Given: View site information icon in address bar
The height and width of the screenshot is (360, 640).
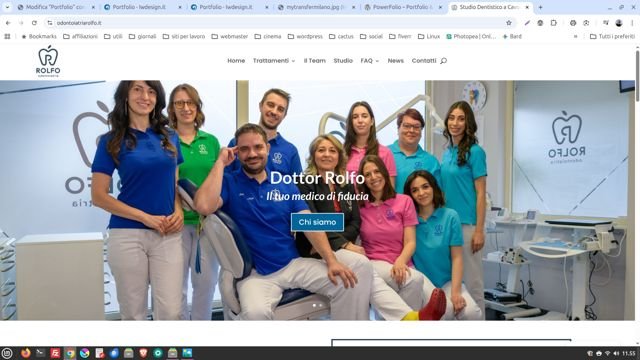Looking at the screenshot, I should 50,23.
